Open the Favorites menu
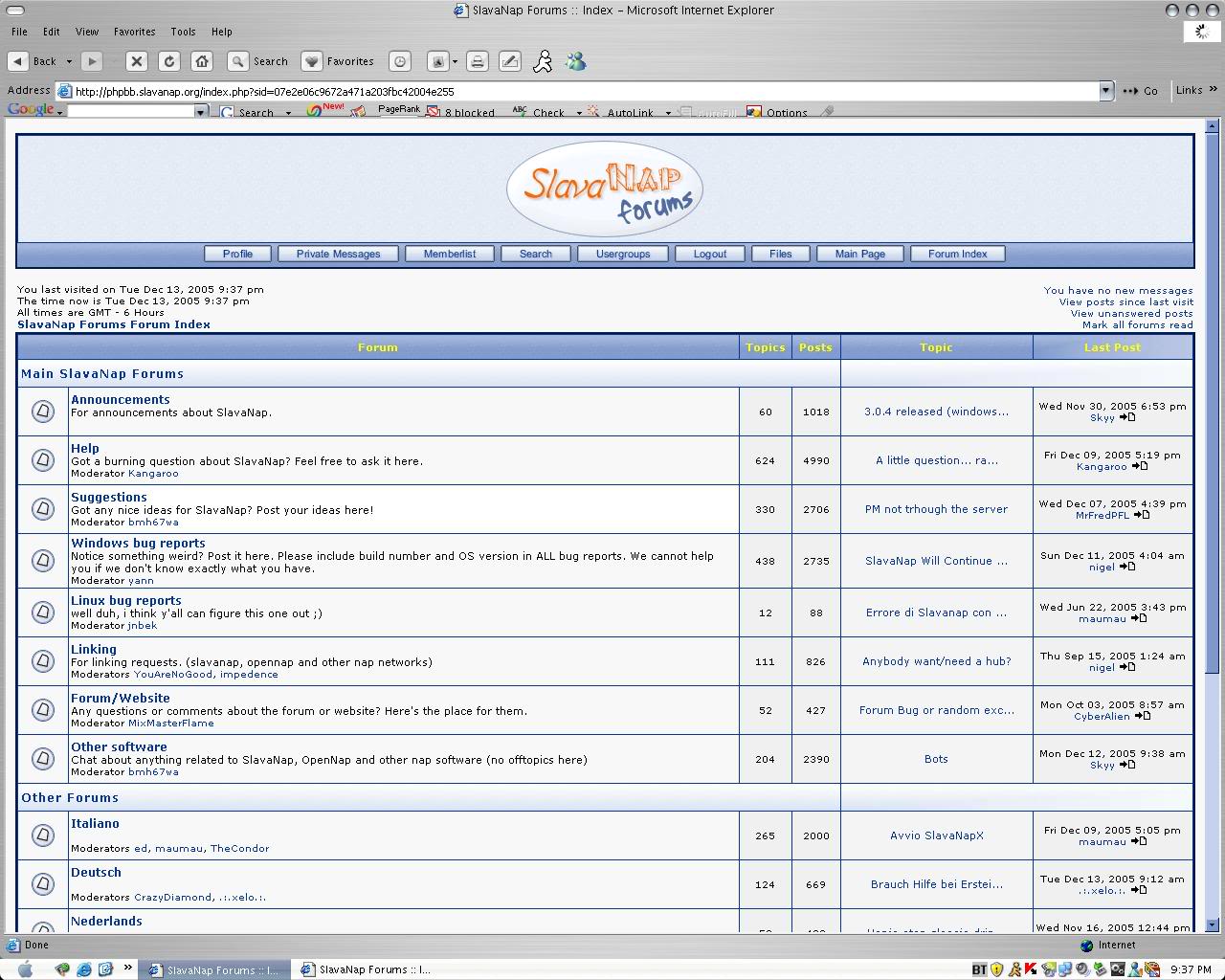 (134, 32)
